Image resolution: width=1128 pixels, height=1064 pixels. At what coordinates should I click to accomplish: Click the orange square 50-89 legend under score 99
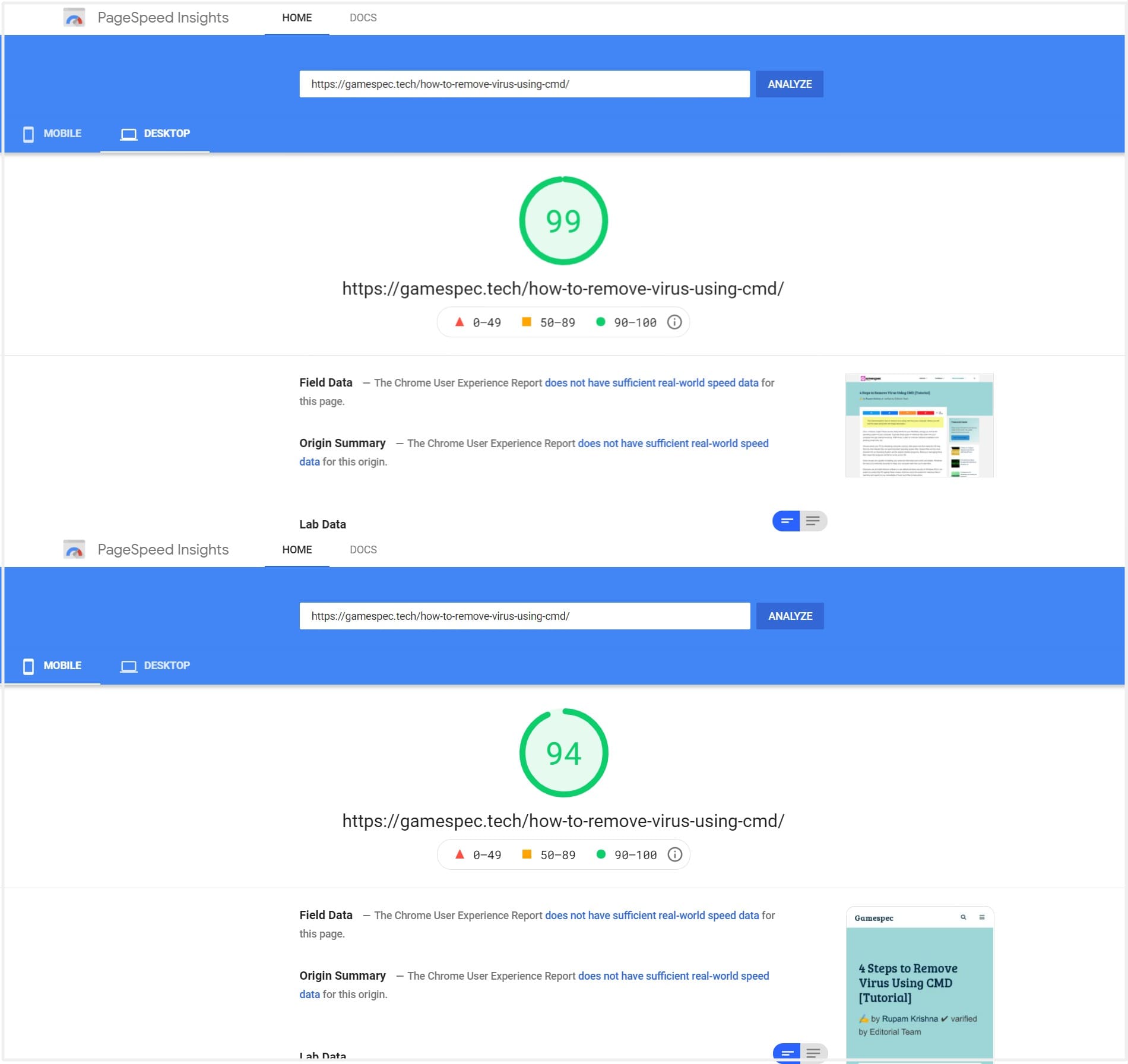(548, 322)
